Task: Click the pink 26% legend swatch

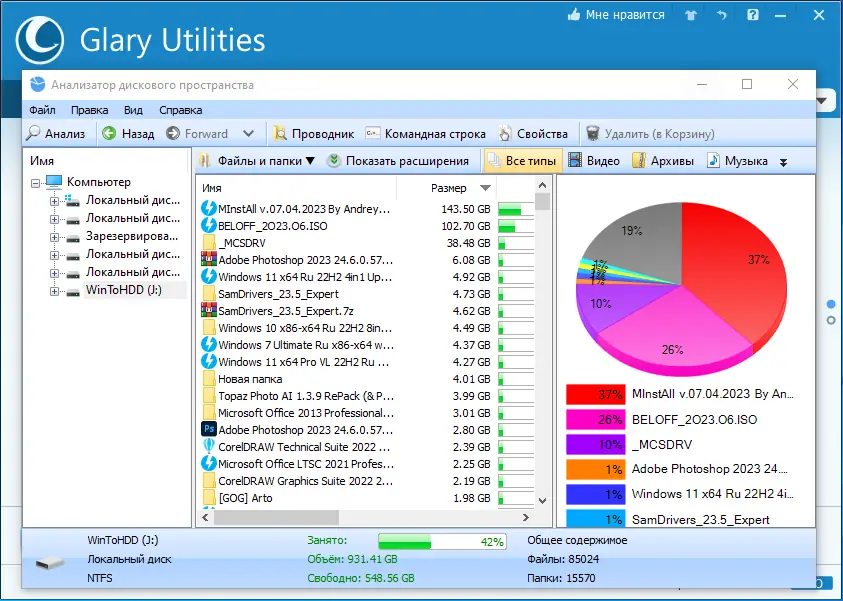Action: pyautogui.click(x=595, y=419)
